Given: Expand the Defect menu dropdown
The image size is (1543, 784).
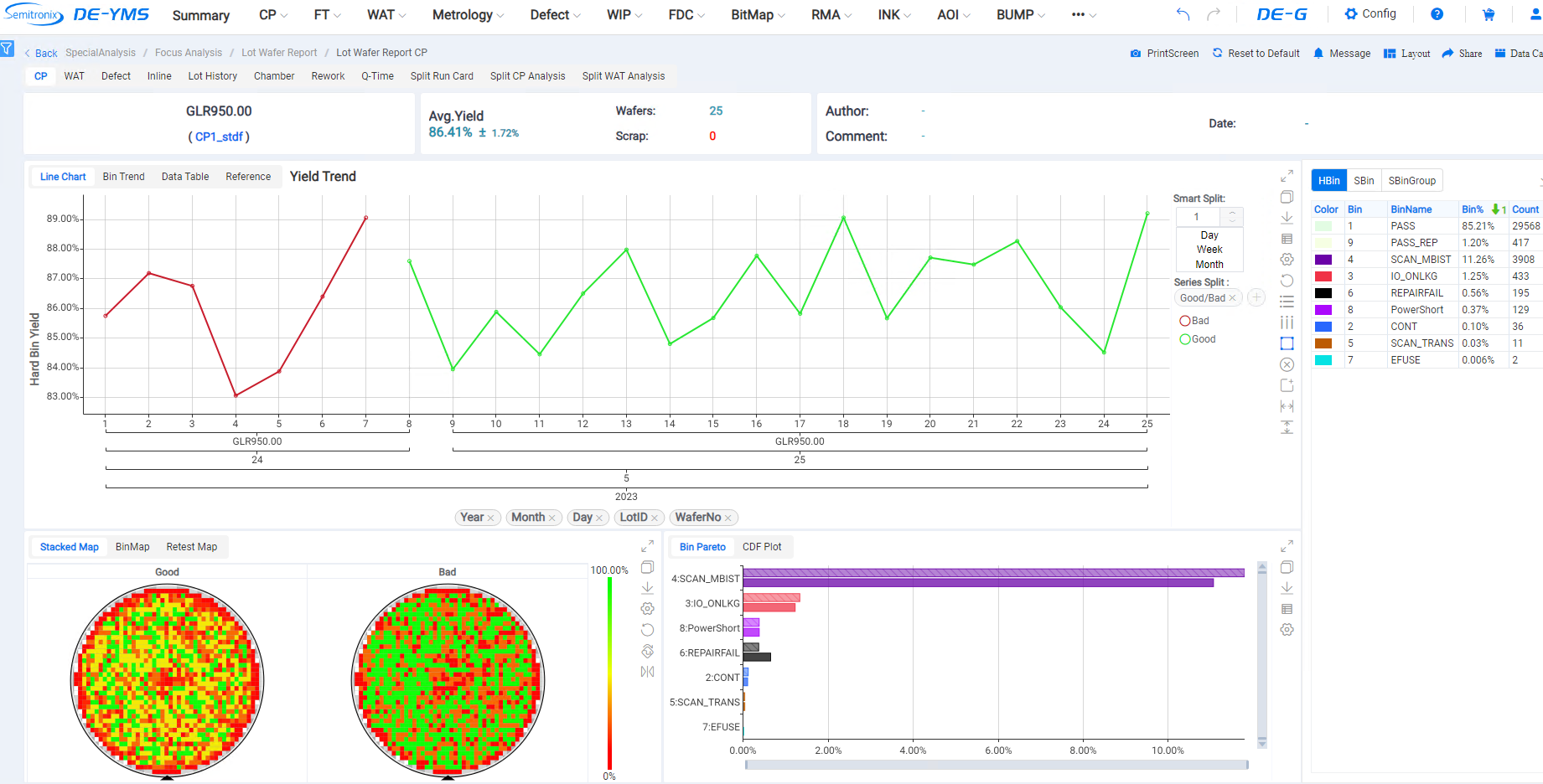Looking at the screenshot, I should click(555, 15).
